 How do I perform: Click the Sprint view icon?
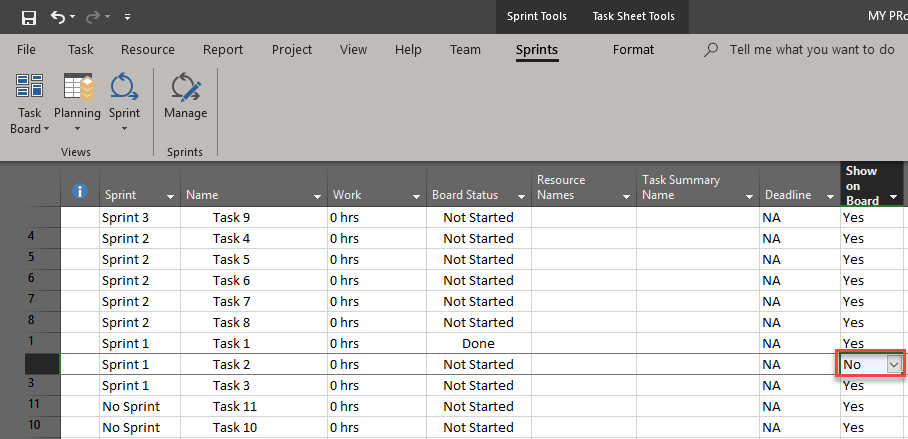tap(124, 88)
